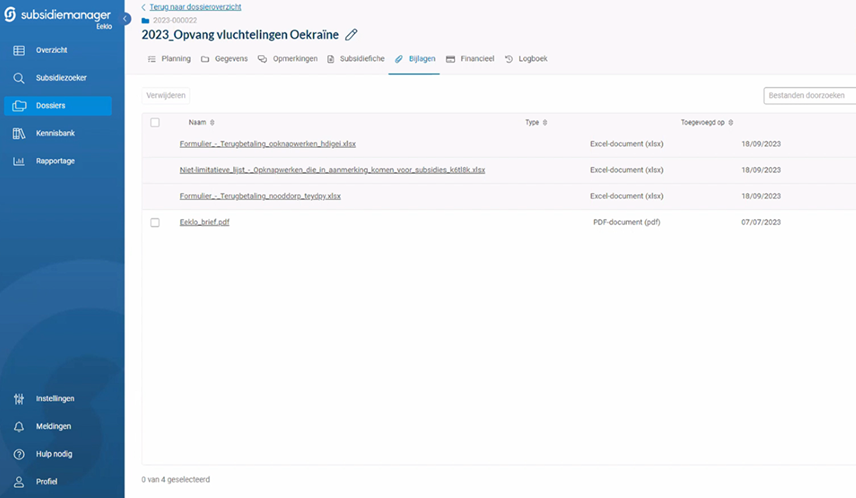856x498 pixels.
Task: Open Profiel via the person icon
Action: (x=19, y=481)
